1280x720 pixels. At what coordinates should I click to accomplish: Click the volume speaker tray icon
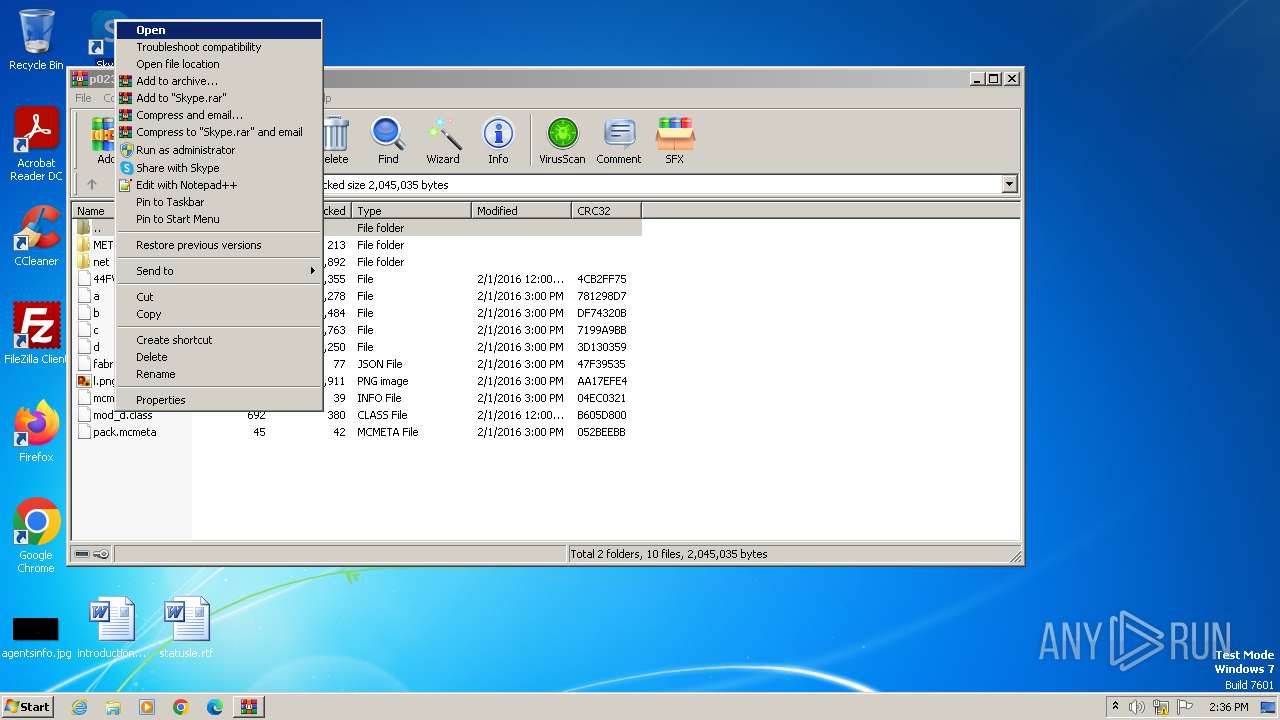[x=1137, y=707]
